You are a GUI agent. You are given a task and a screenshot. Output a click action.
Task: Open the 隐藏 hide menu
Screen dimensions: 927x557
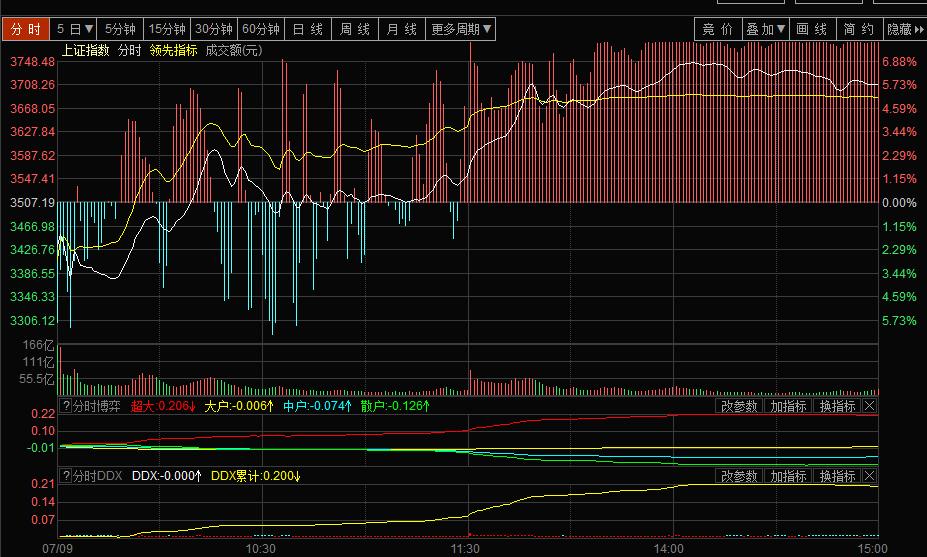pyautogui.click(x=905, y=29)
